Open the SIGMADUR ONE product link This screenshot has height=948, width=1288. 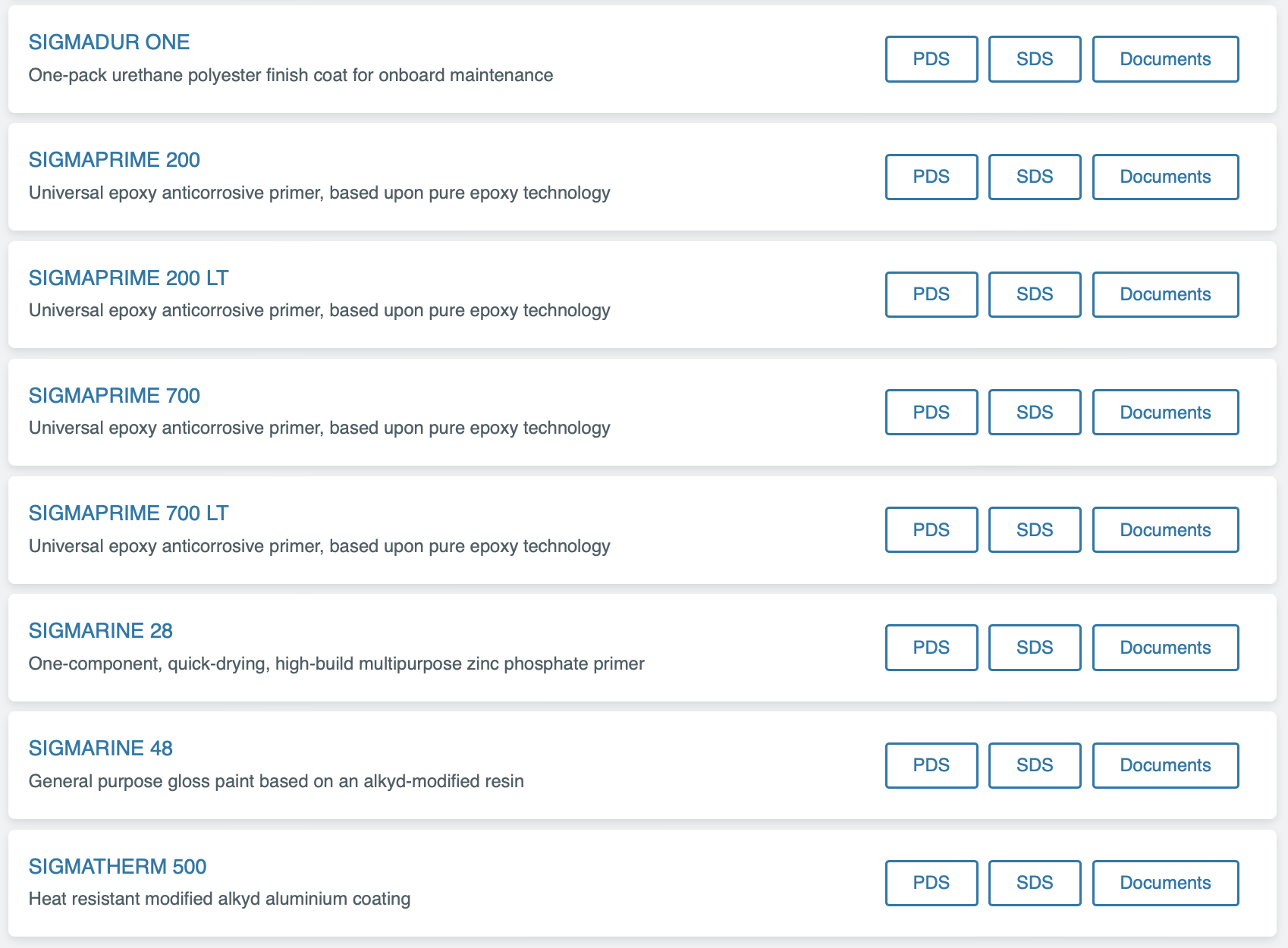point(109,42)
